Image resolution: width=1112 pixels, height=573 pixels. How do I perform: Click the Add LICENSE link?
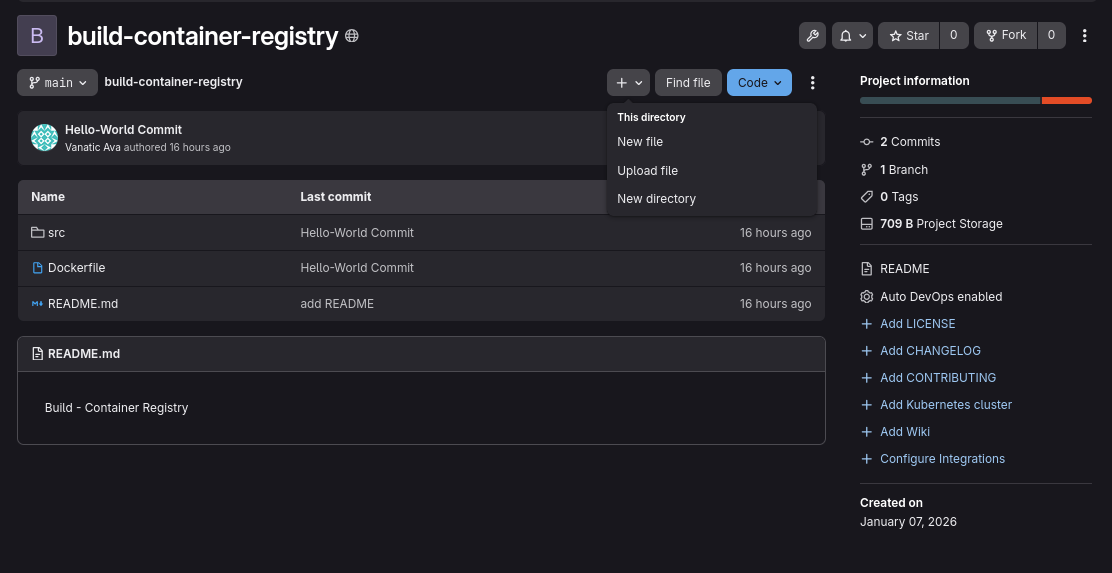pyautogui.click(x=918, y=323)
